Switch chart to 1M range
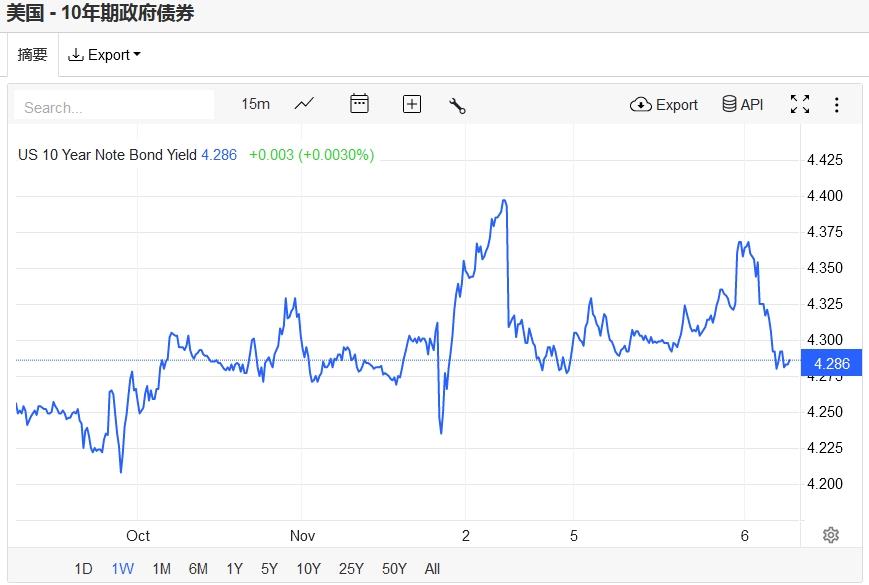 pyautogui.click(x=161, y=569)
